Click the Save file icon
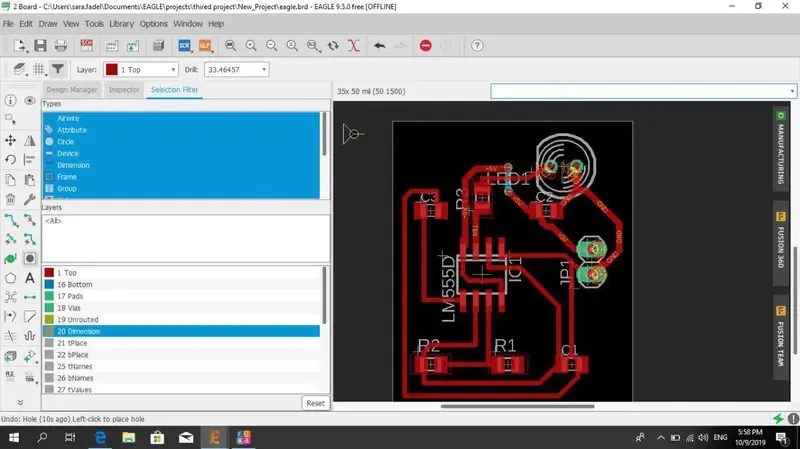 point(40,46)
